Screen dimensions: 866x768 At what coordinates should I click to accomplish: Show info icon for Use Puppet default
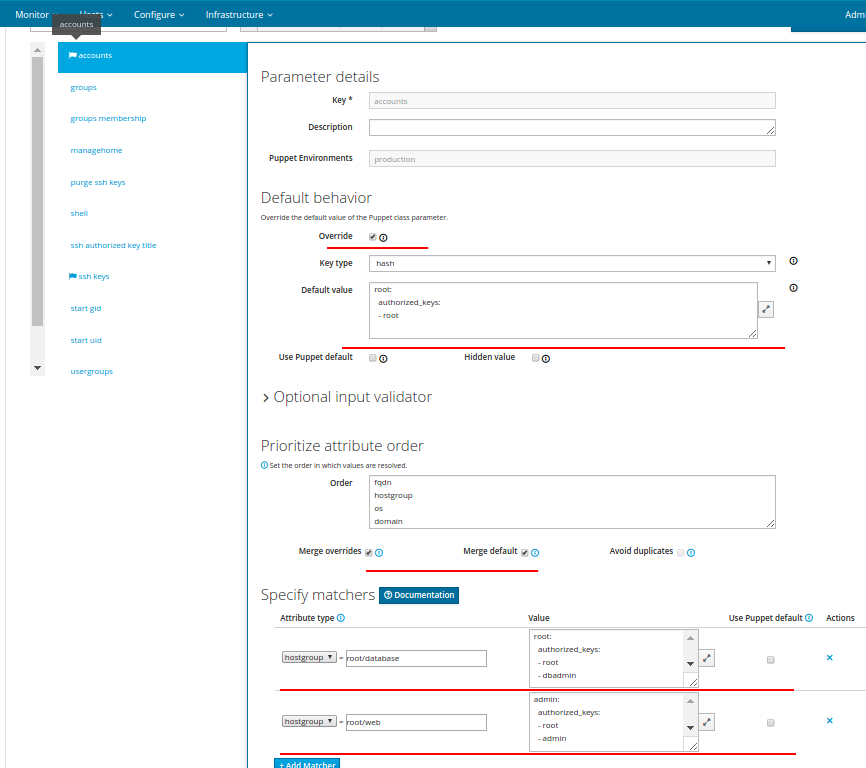click(383, 359)
